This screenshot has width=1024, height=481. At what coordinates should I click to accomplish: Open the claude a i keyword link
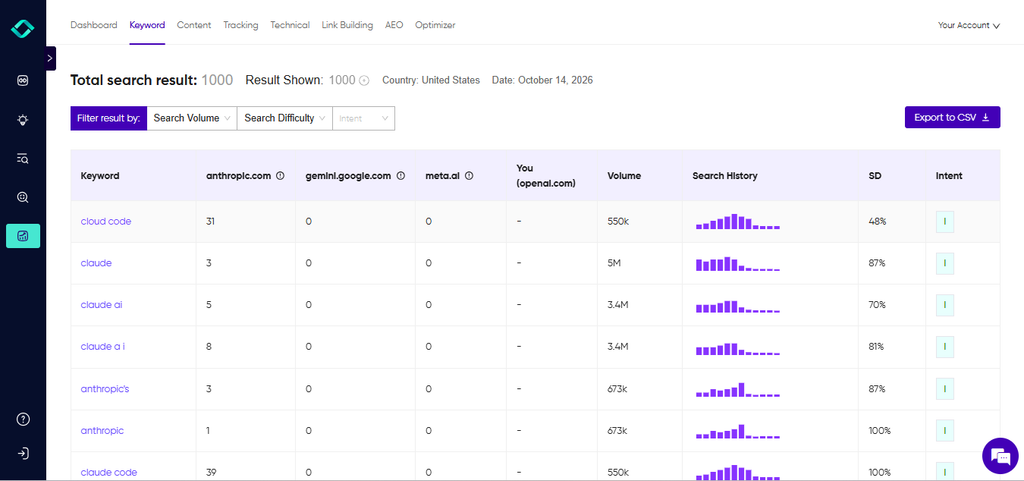(103, 347)
